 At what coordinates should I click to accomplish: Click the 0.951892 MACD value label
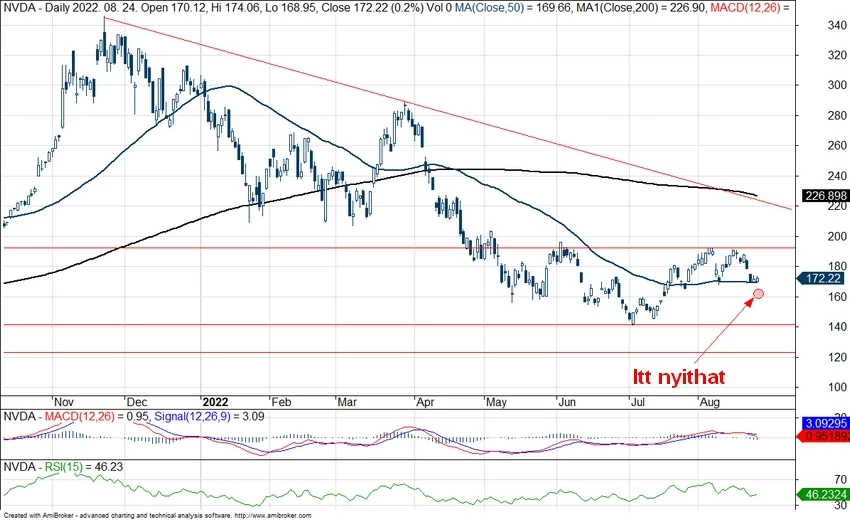pyautogui.click(x=823, y=436)
